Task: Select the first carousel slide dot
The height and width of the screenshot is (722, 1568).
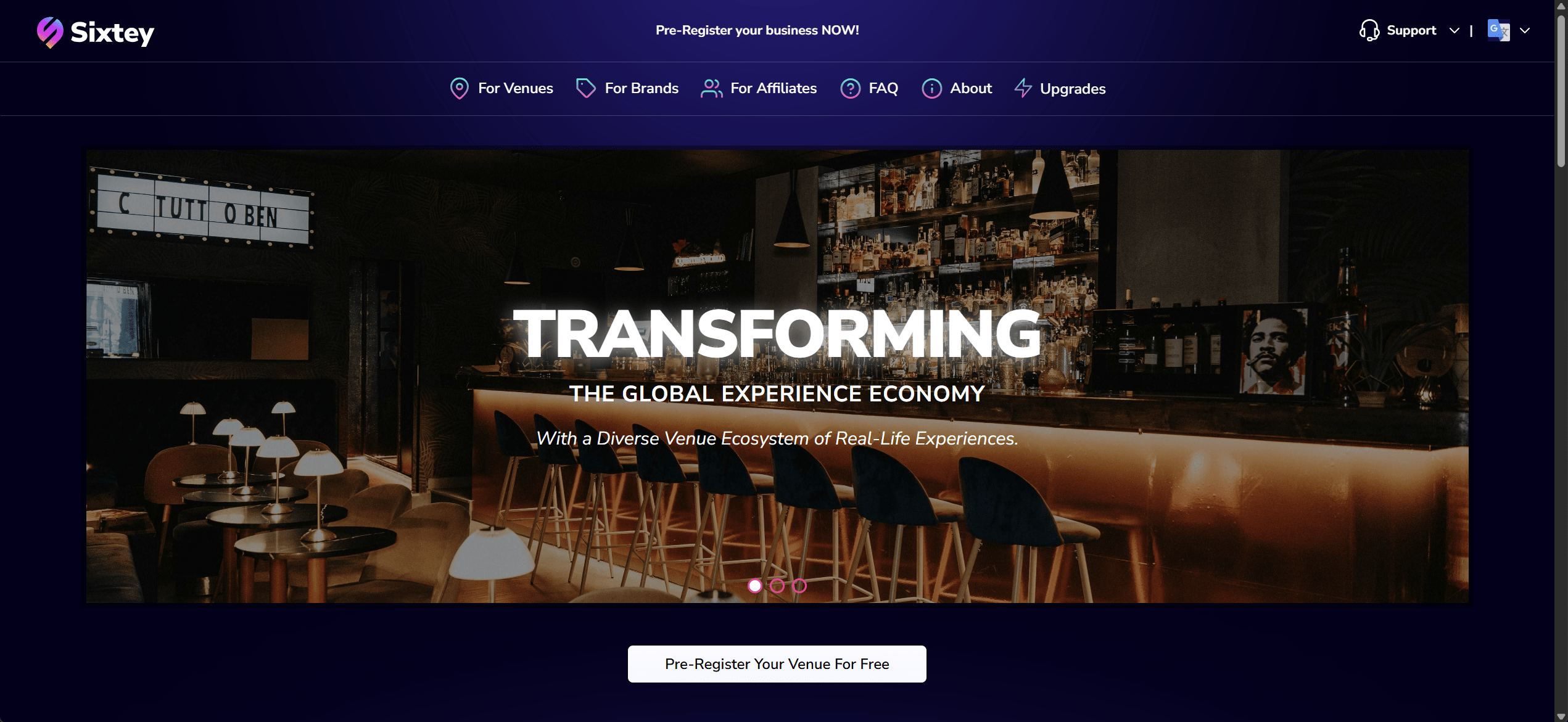Action: coord(754,586)
